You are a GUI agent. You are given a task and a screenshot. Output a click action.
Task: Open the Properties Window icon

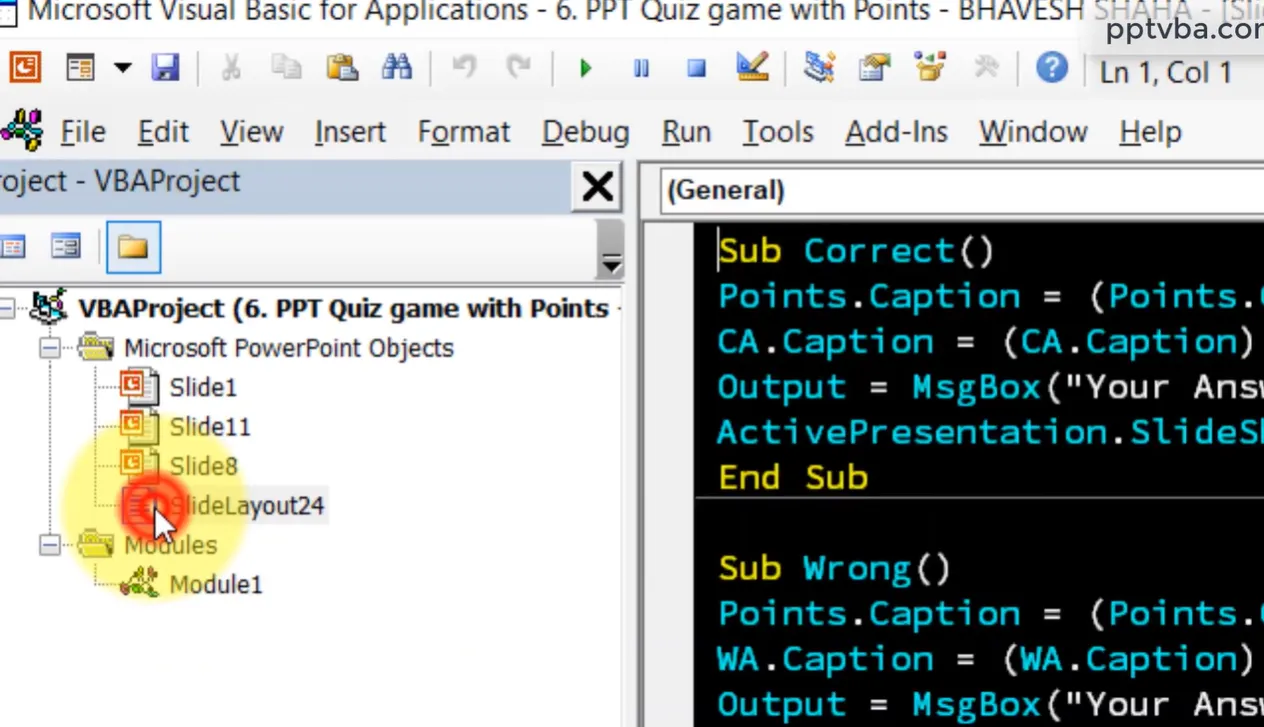click(875, 68)
